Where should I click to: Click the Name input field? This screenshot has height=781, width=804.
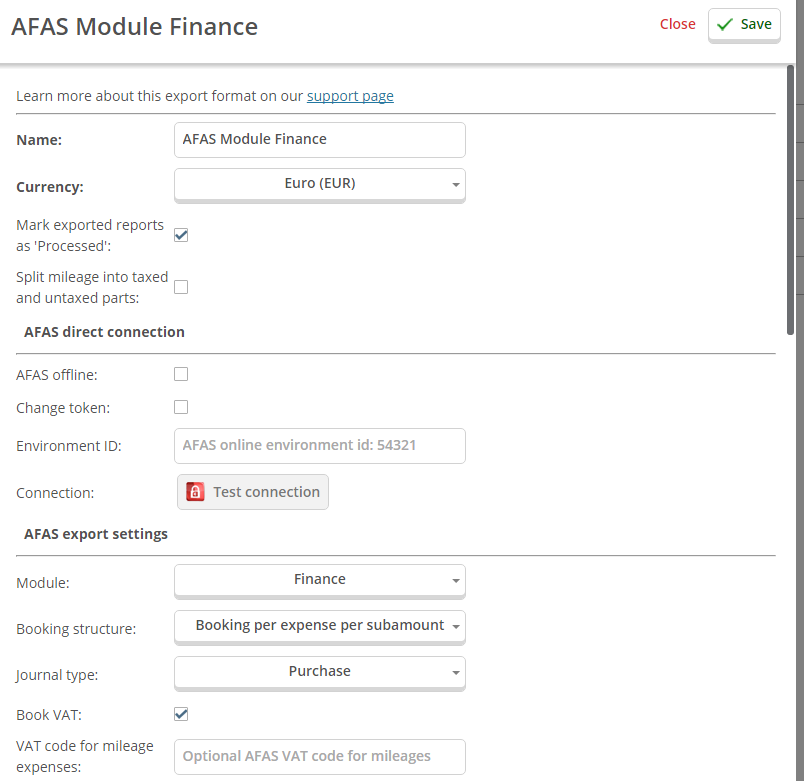point(319,139)
